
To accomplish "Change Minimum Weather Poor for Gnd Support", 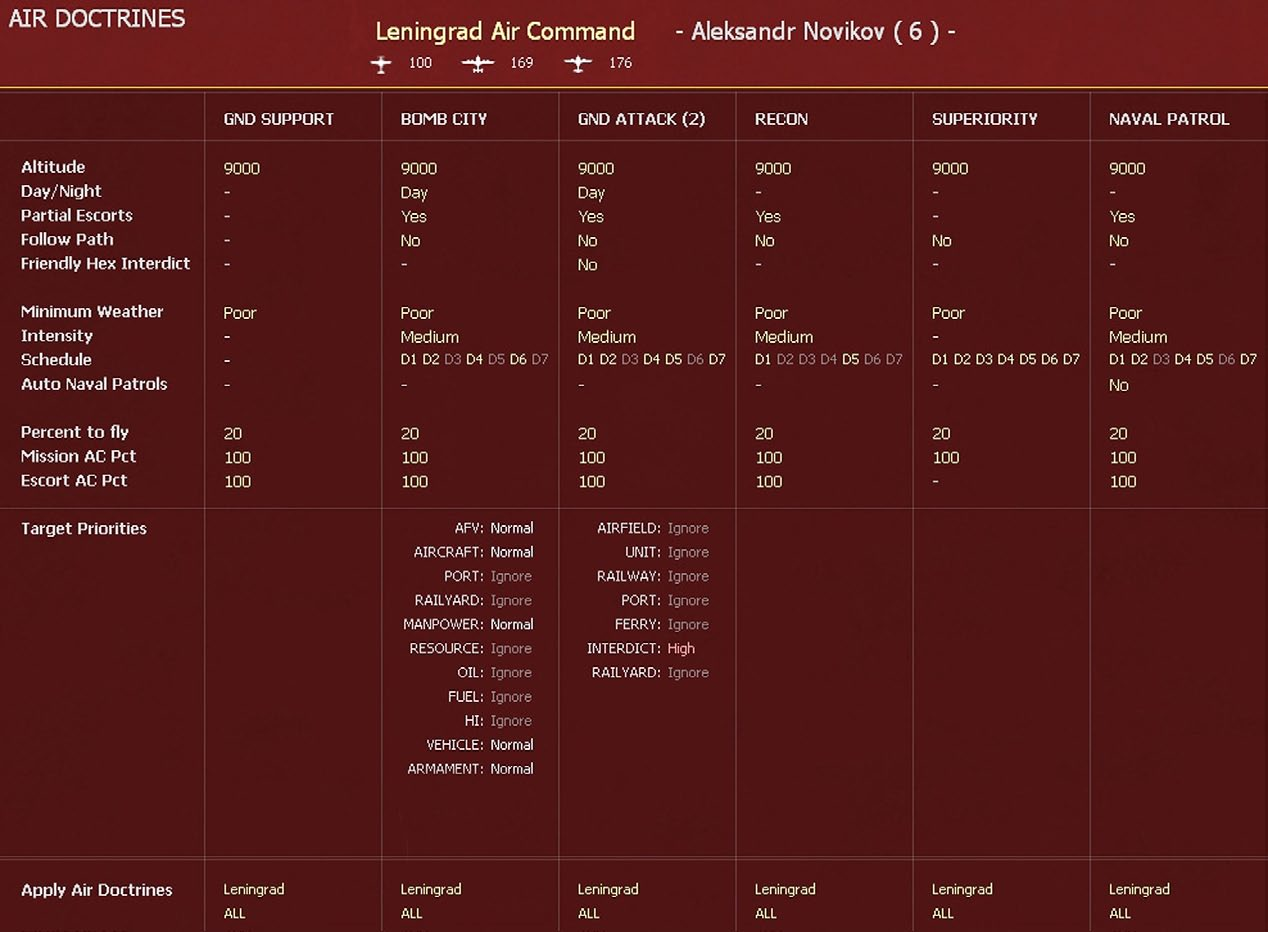I will pyautogui.click(x=239, y=313).
